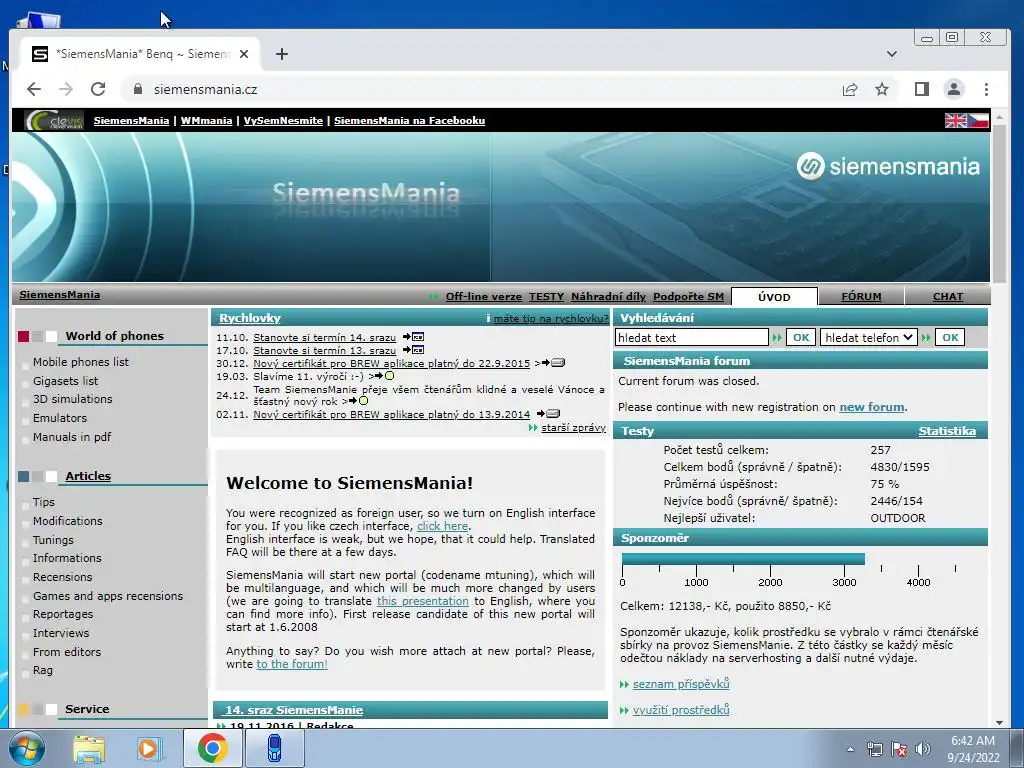Screen dimensions: 1024x768
Task: Open '3D simulations' sidebar item
Action: coord(72,399)
